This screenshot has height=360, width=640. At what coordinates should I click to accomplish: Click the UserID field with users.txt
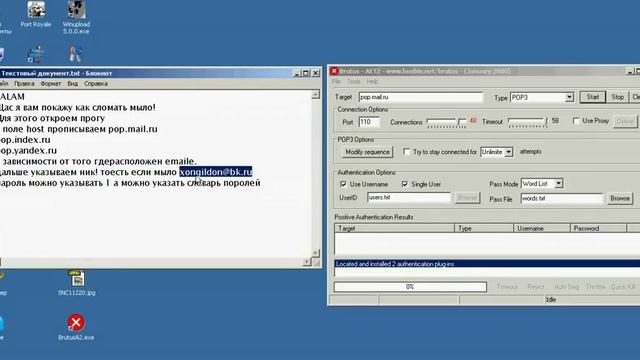(x=409, y=198)
